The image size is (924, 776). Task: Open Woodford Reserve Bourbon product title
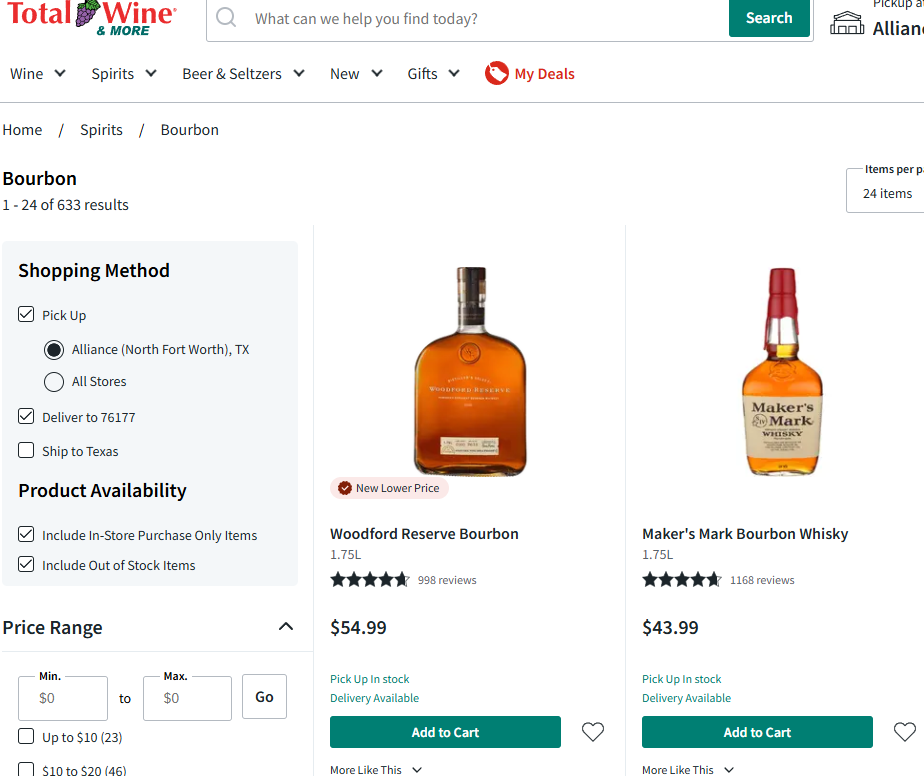click(424, 534)
